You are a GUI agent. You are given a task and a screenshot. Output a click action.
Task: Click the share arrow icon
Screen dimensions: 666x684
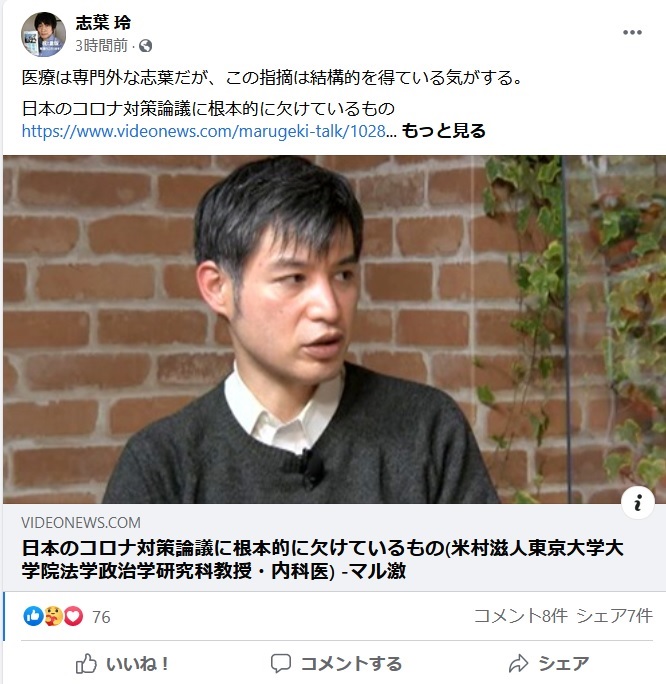tap(519, 663)
